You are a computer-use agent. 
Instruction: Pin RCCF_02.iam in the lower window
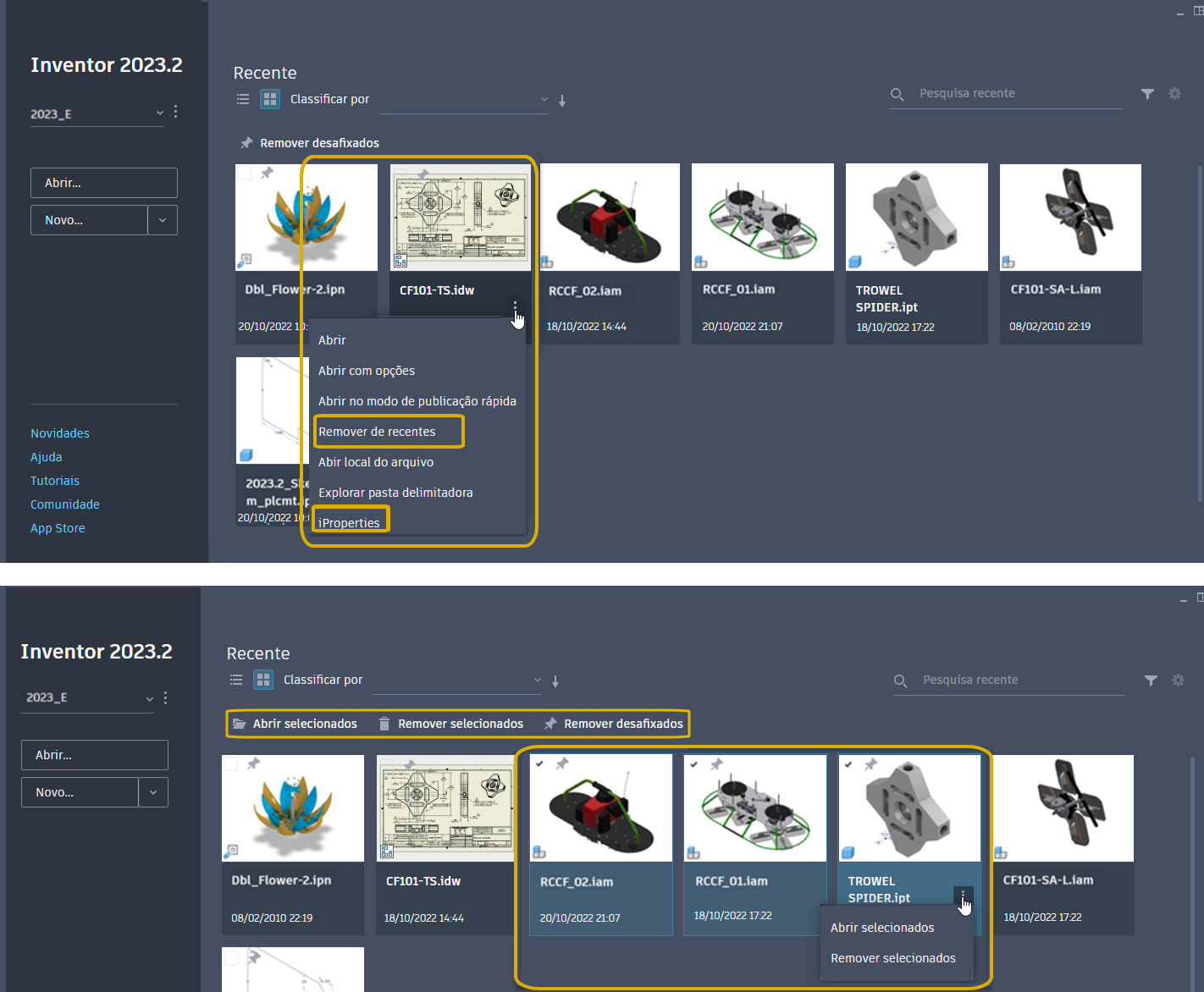click(x=561, y=763)
